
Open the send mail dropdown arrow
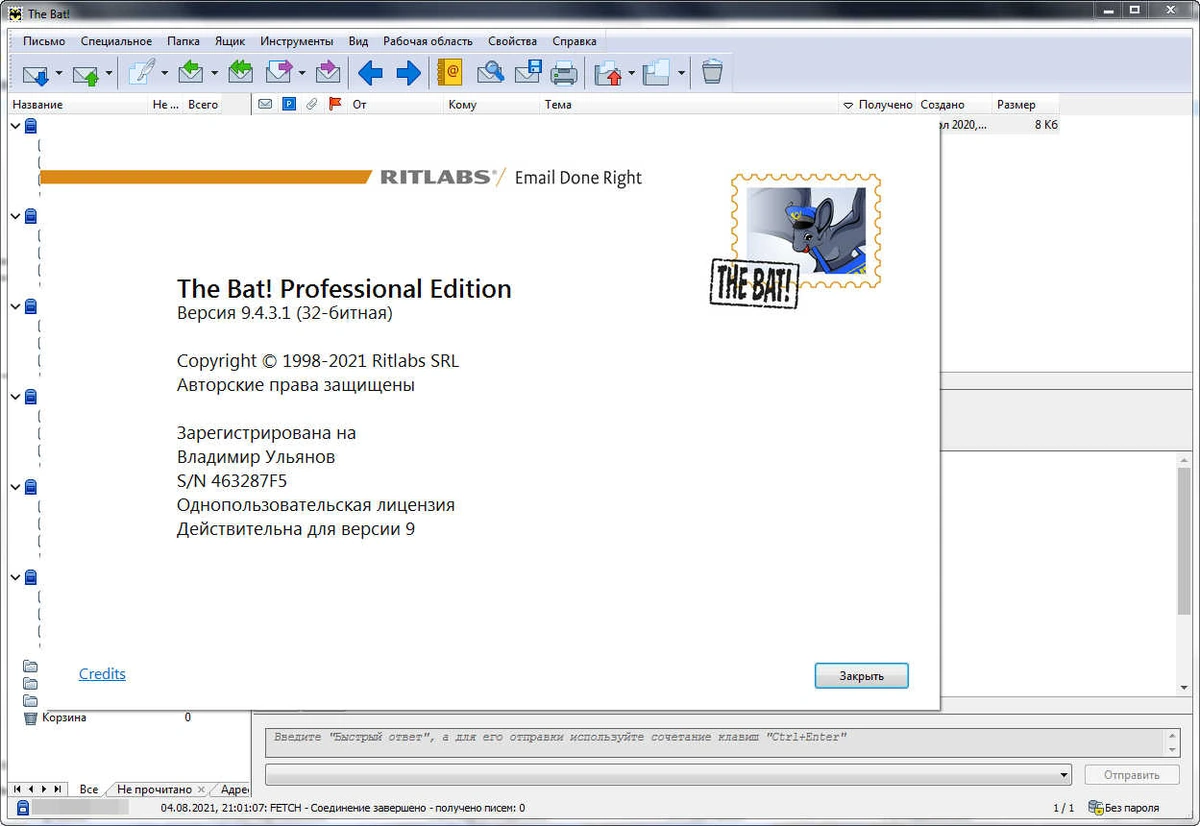click(109, 74)
